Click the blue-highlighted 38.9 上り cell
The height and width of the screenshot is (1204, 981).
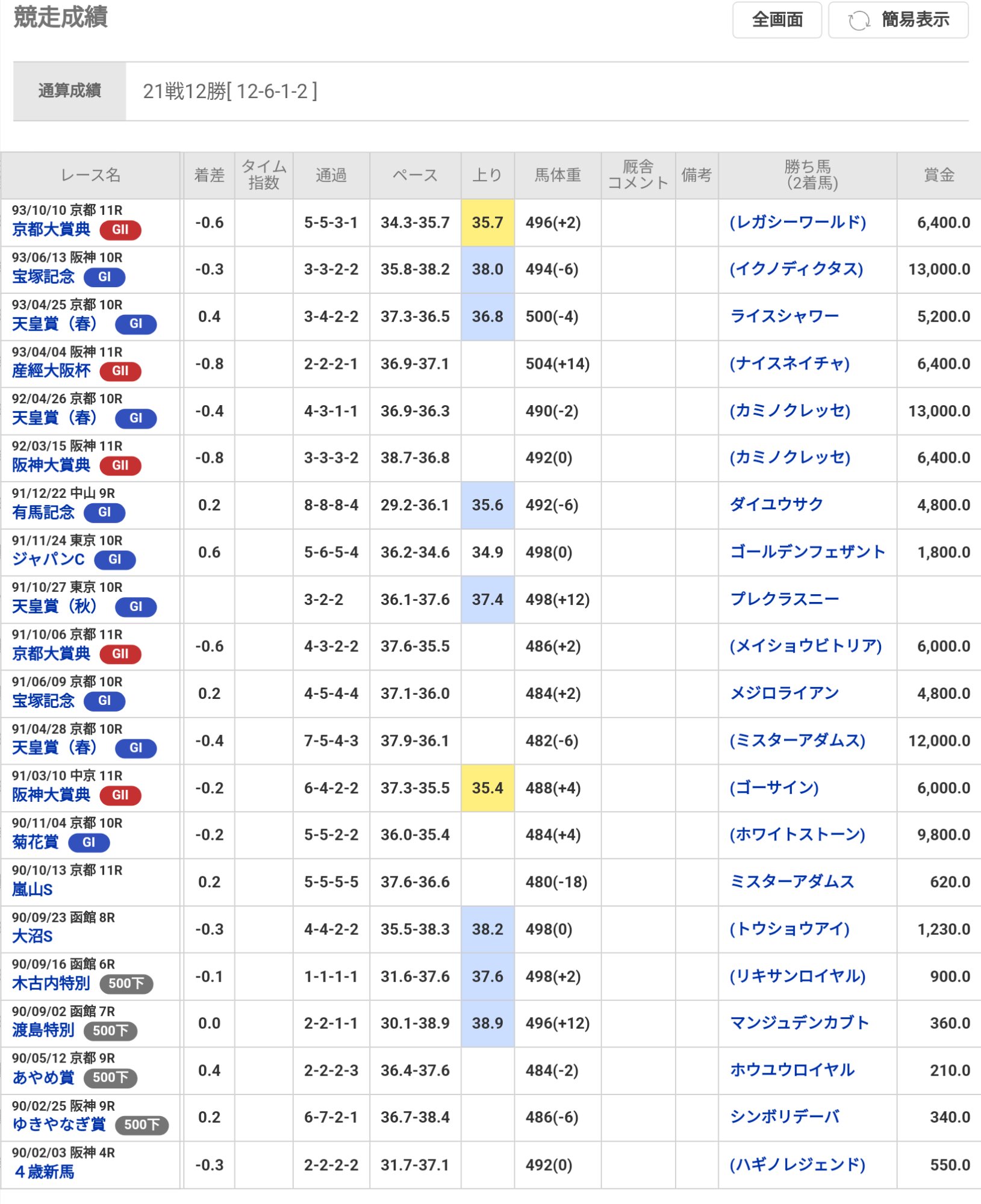pyautogui.click(x=487, y=1023)
